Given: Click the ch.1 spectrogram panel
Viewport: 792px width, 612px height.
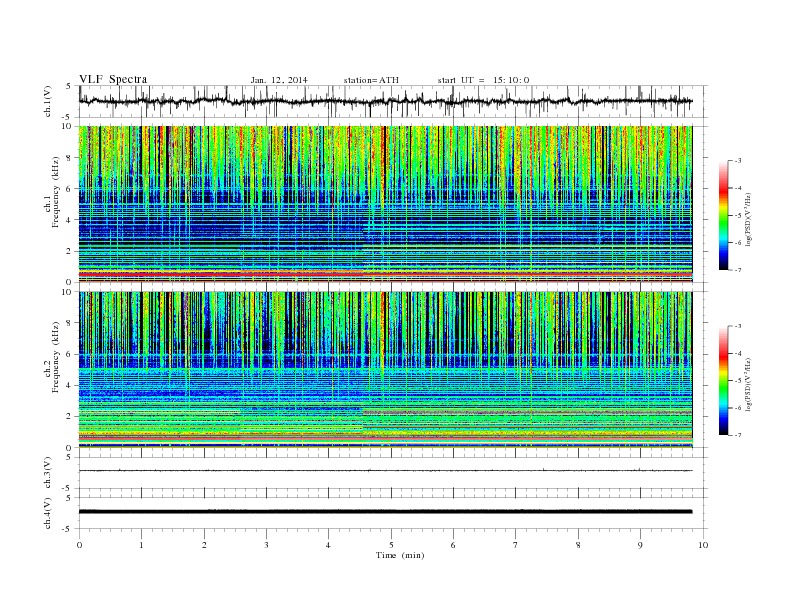Looking at the screenshot, I should click(x=385, y=204).
